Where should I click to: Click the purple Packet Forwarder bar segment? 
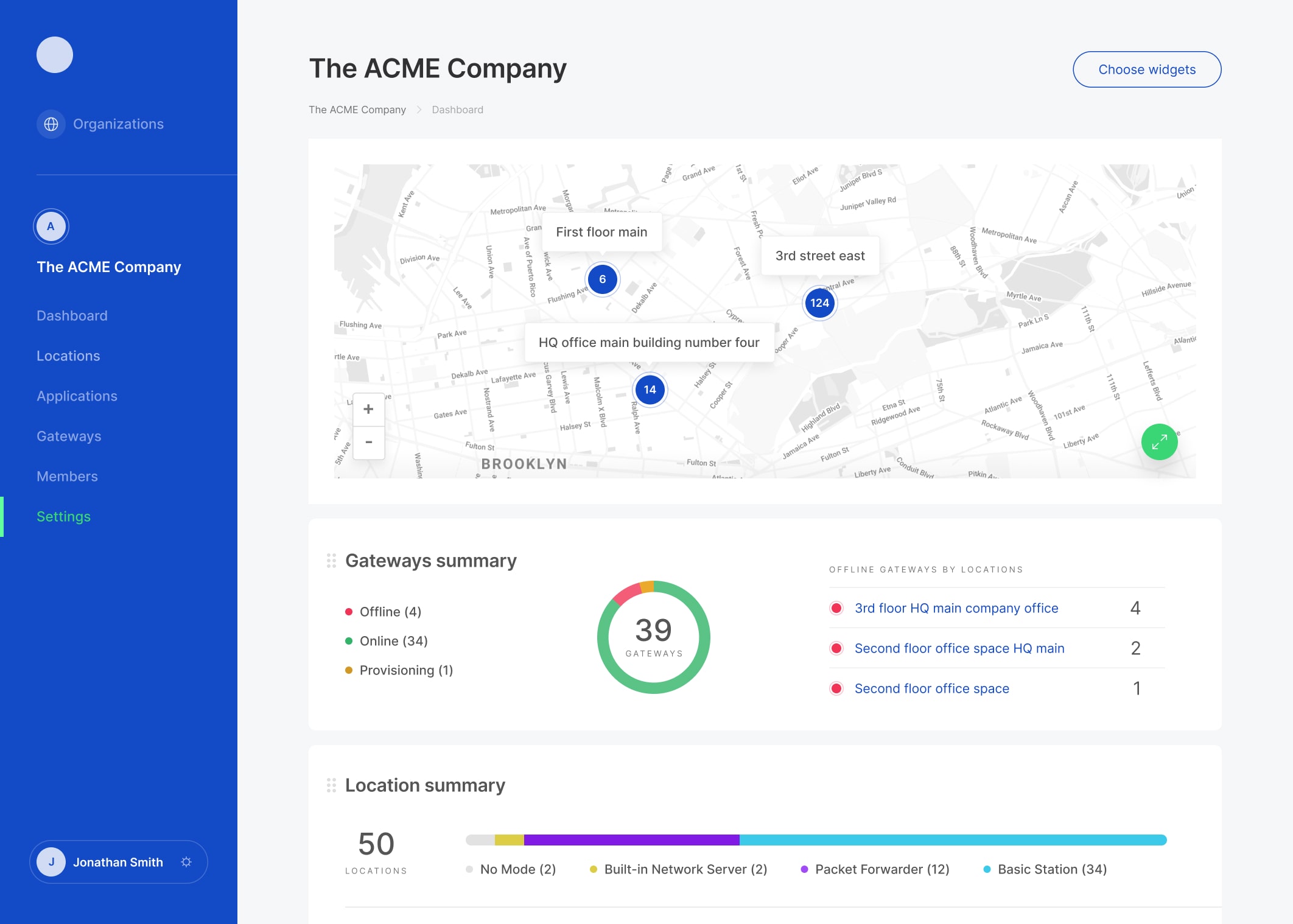(x=631, y=840)
